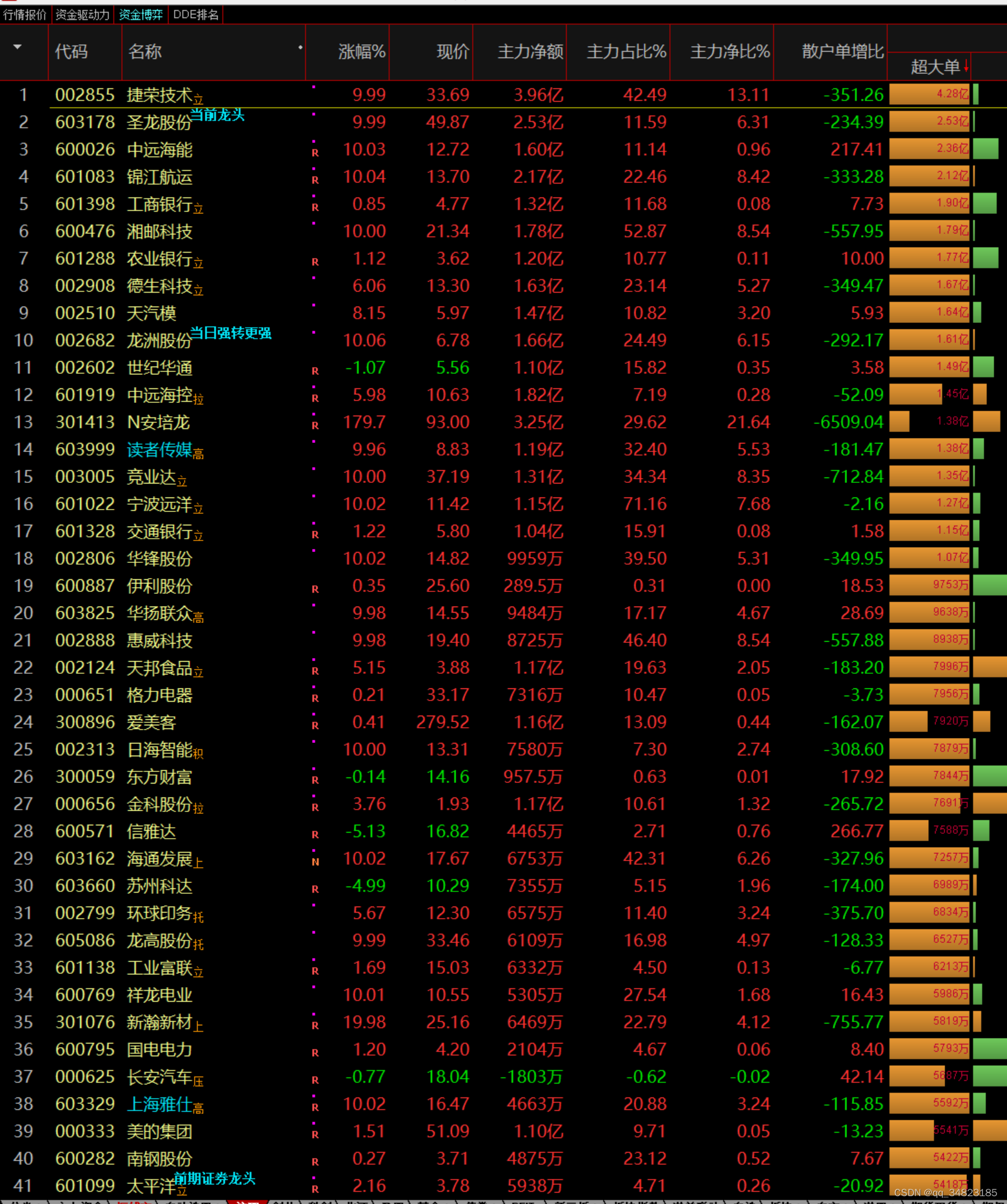The image size is (1007, 1204).
Task: Open the highlighted 上海雅仕 stock
Action: [159, 1104]
